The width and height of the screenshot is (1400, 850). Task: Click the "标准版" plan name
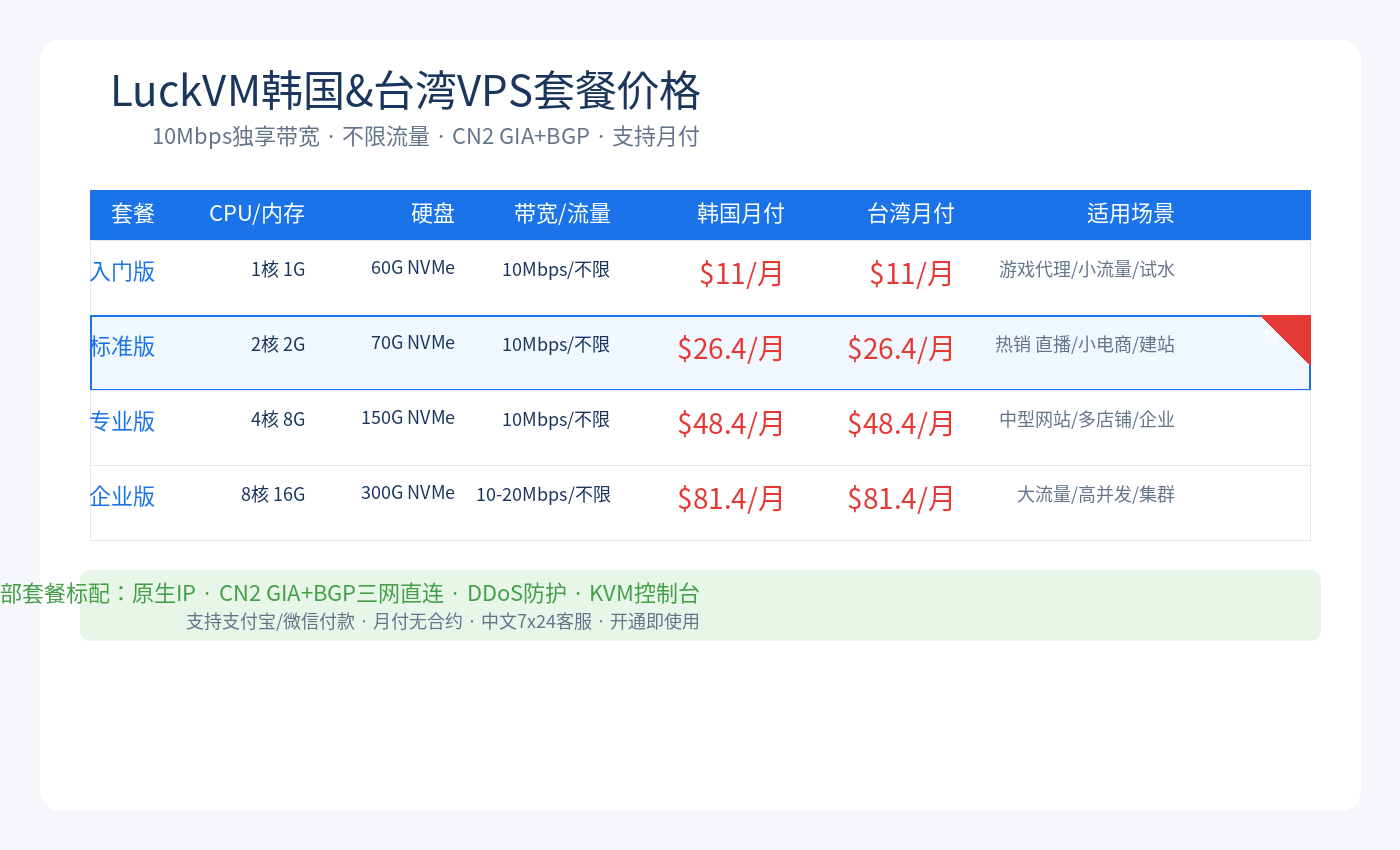[x=123, y=346]
